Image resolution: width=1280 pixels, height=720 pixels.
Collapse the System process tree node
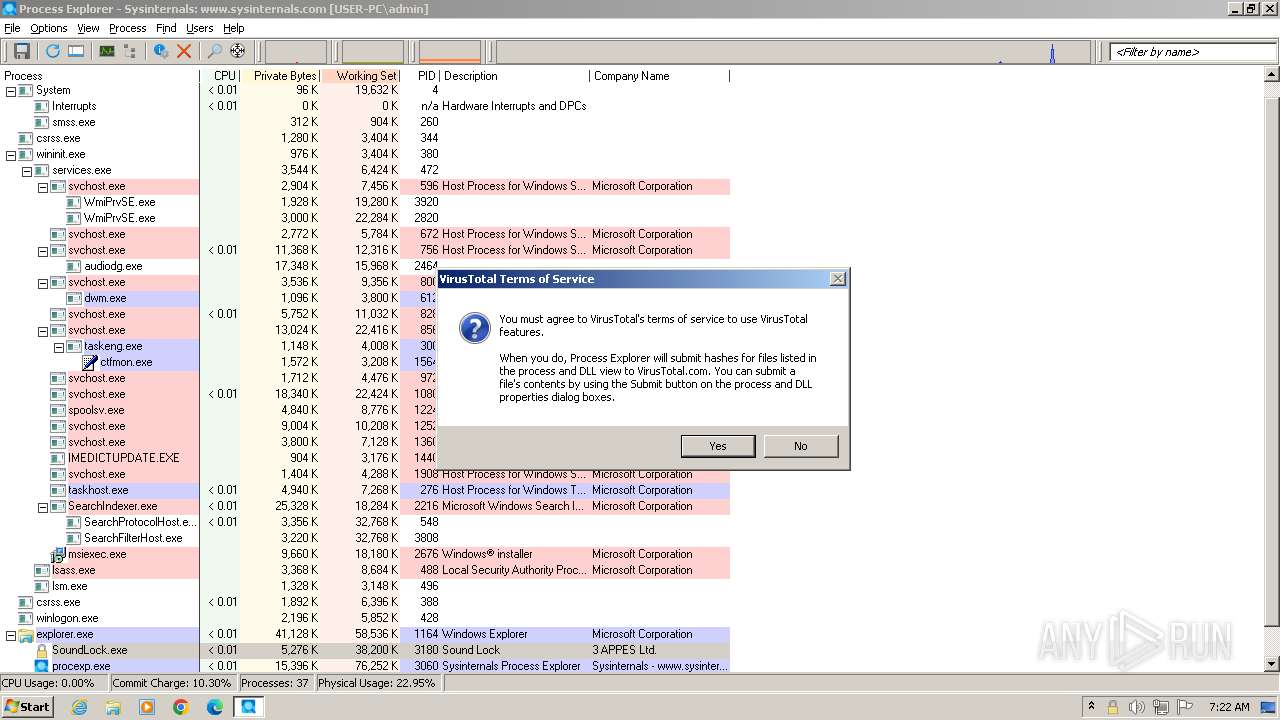click(x=11, y=90)
